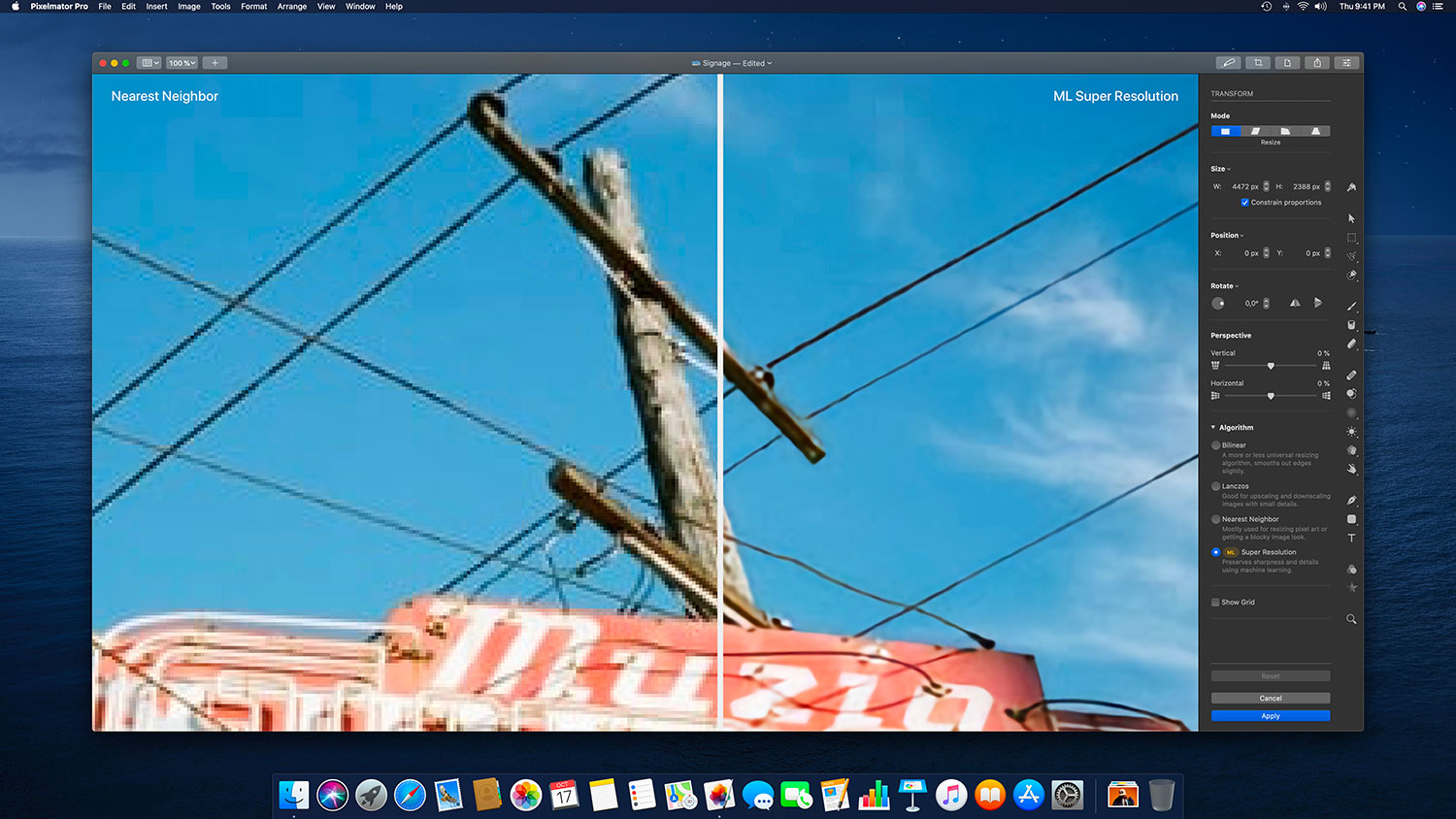1456x819 pixels.
Task: Expand the Position options dropdown
Action: tap(1227, 236)
